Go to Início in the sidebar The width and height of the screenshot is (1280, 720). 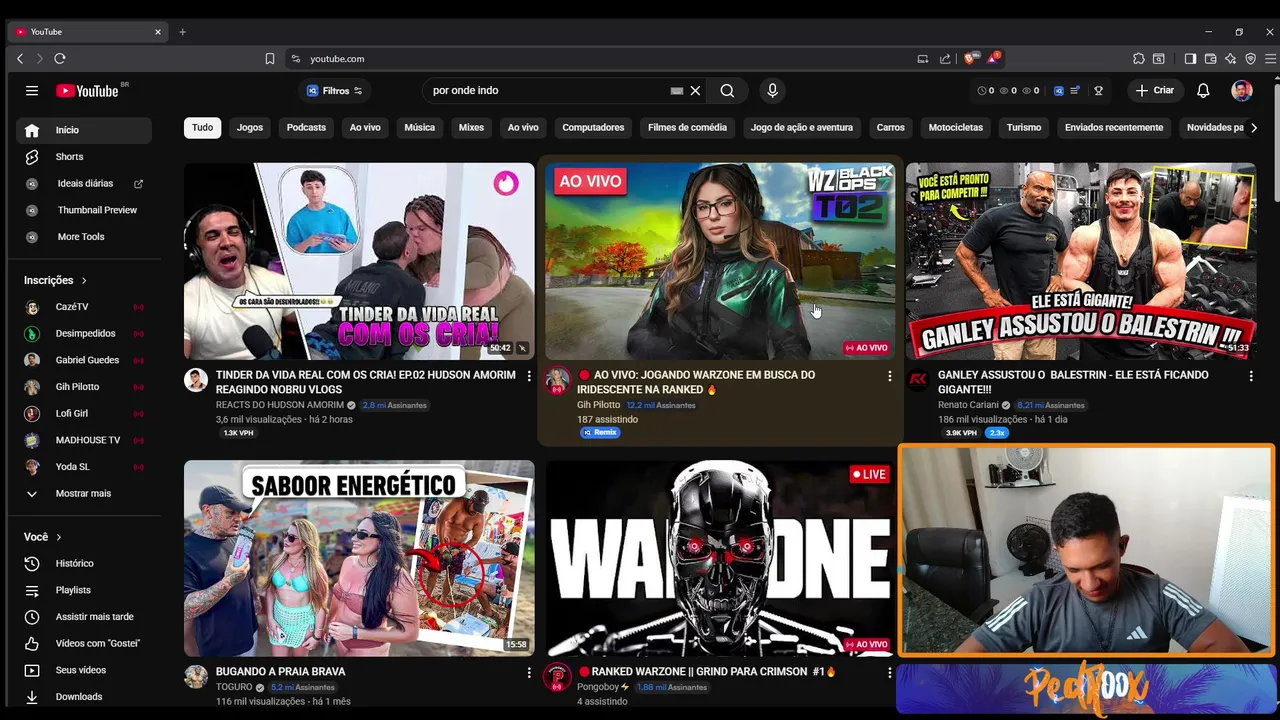84,130
